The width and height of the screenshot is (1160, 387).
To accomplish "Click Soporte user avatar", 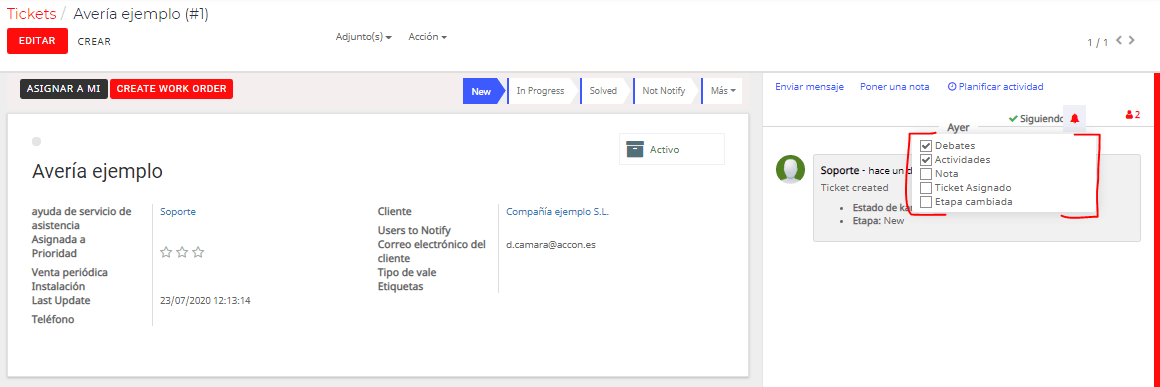I will pyautogui.click(x=790, y=169).
